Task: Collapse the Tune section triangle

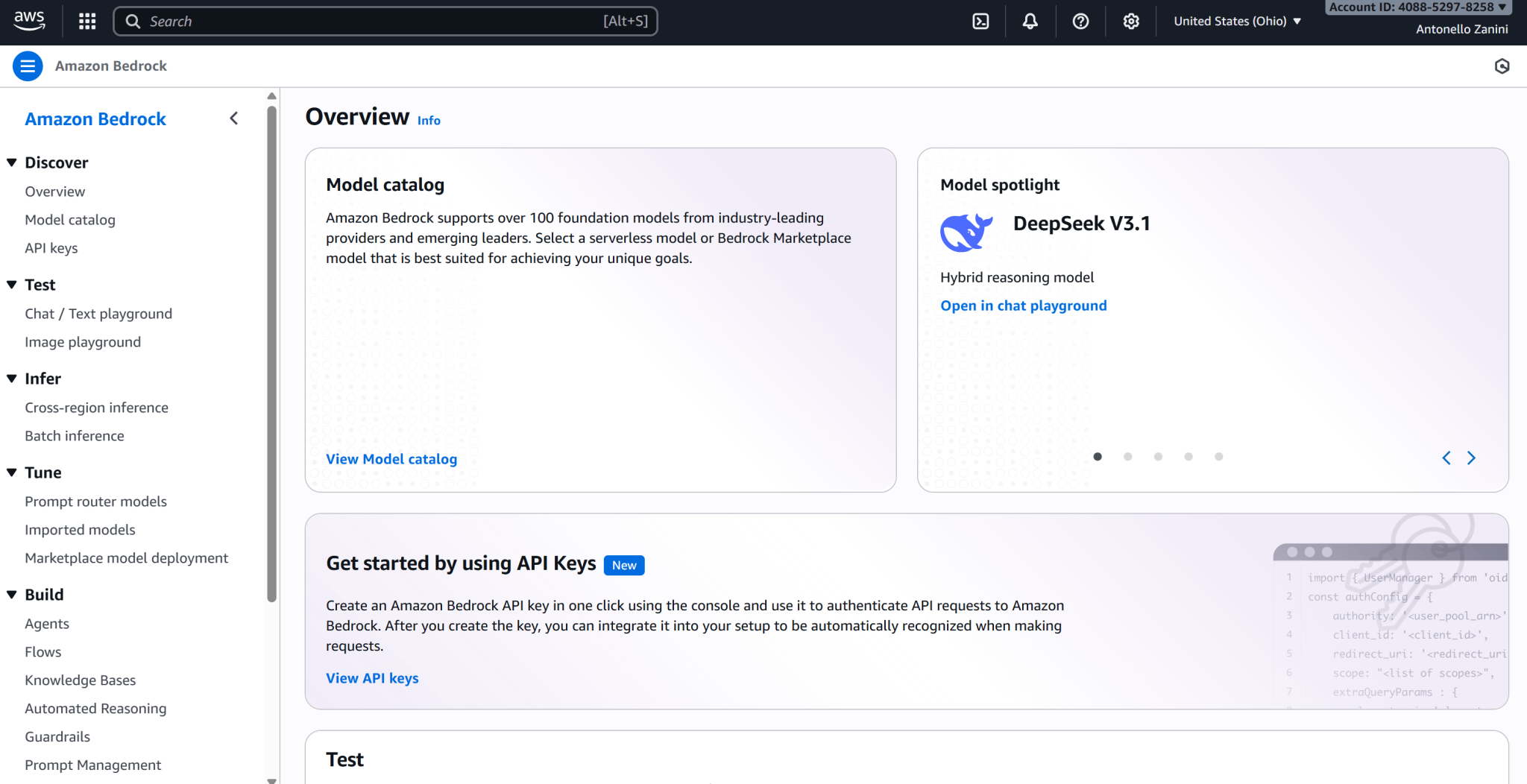Action: click(11, 472)
